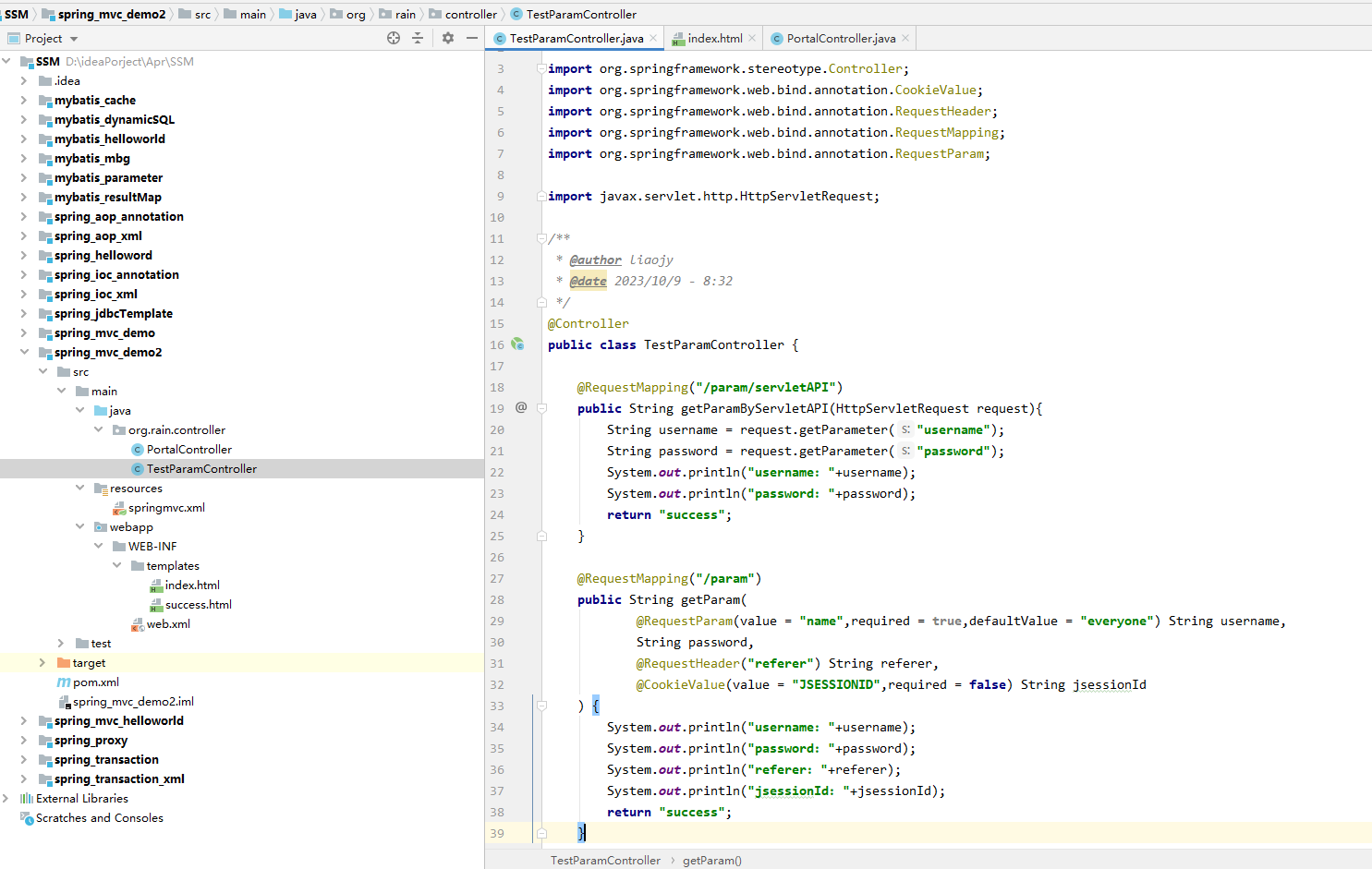Click the locate/scroll-from-source target icon

coord(394,38)
